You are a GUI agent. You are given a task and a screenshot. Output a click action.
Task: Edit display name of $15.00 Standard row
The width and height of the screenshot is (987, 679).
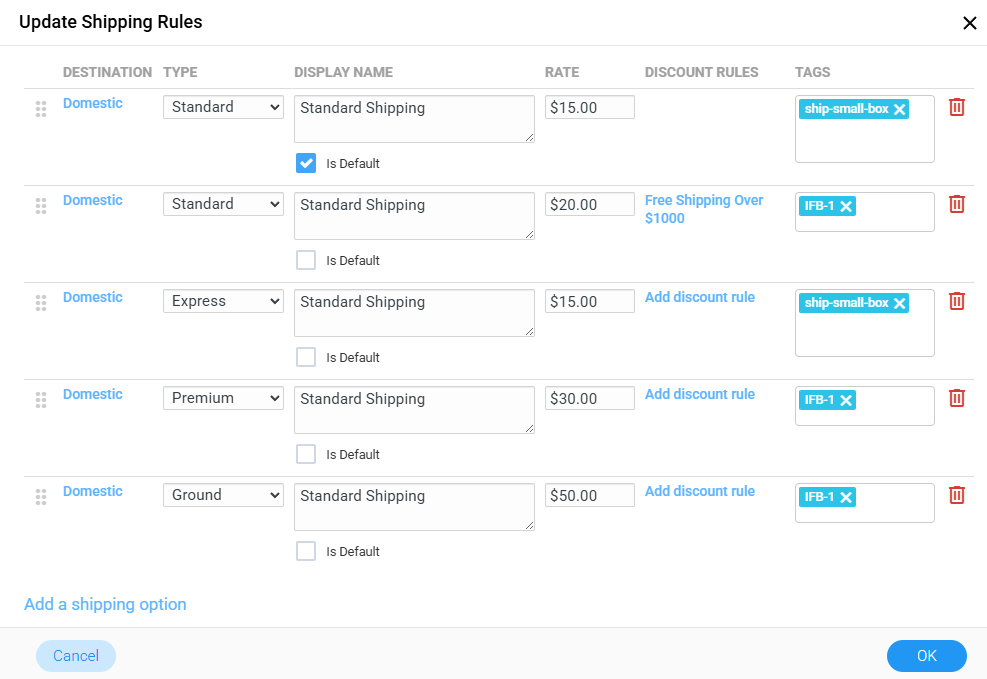coord(414,119)
